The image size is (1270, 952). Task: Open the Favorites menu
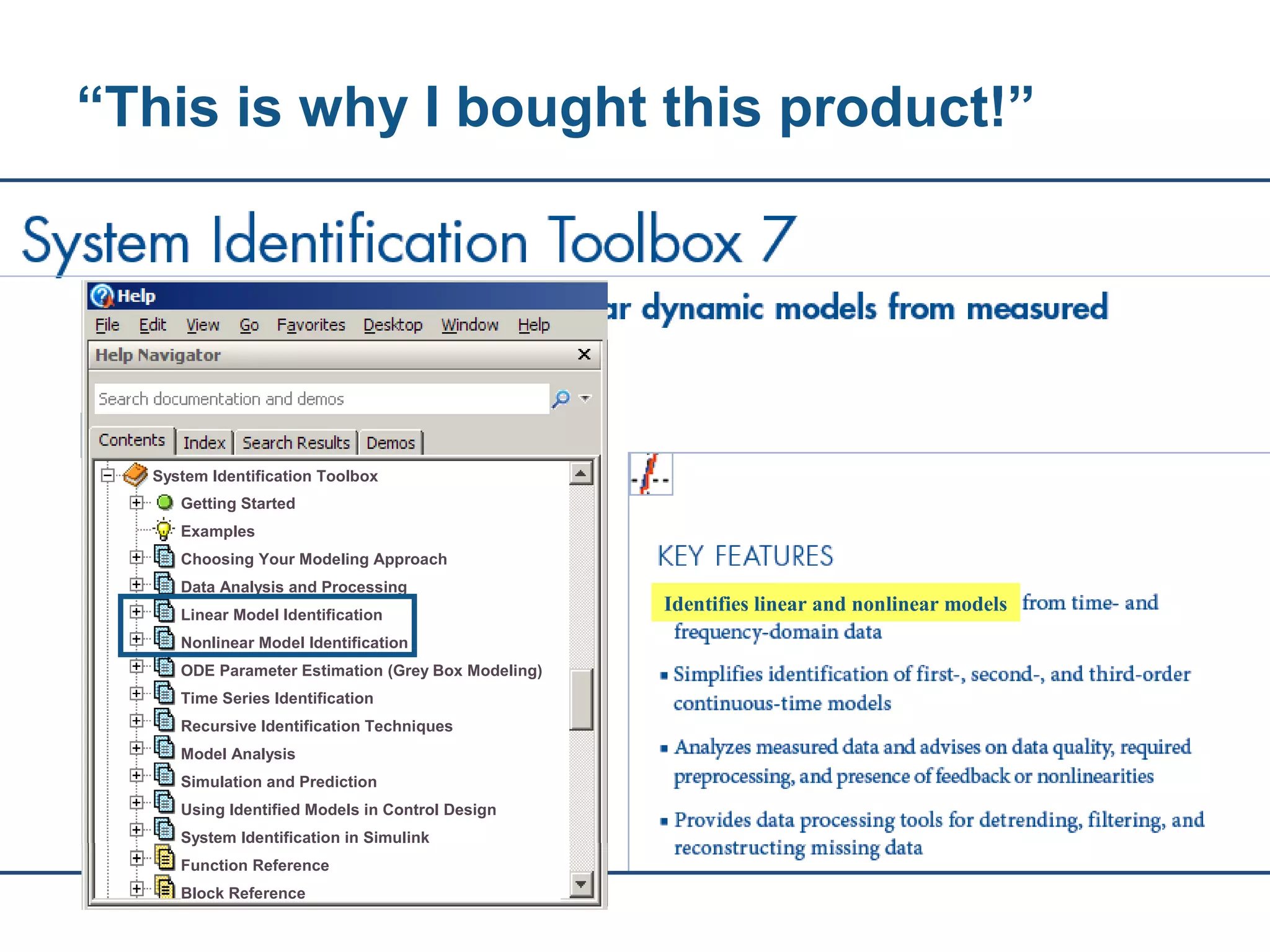[311, 325]
